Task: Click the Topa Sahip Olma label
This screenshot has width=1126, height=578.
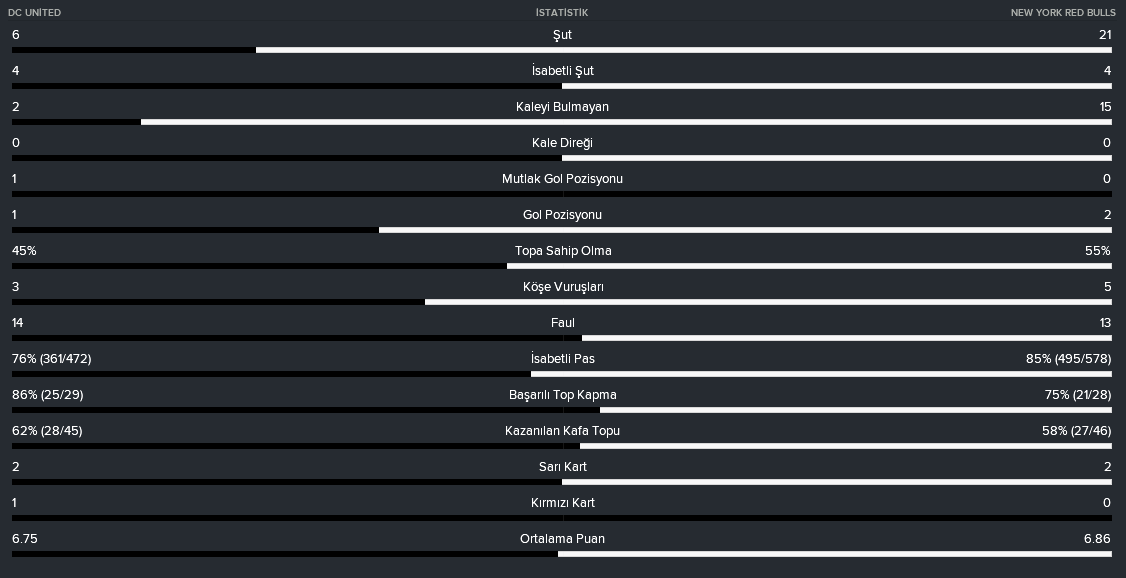Action: [563, 251]
